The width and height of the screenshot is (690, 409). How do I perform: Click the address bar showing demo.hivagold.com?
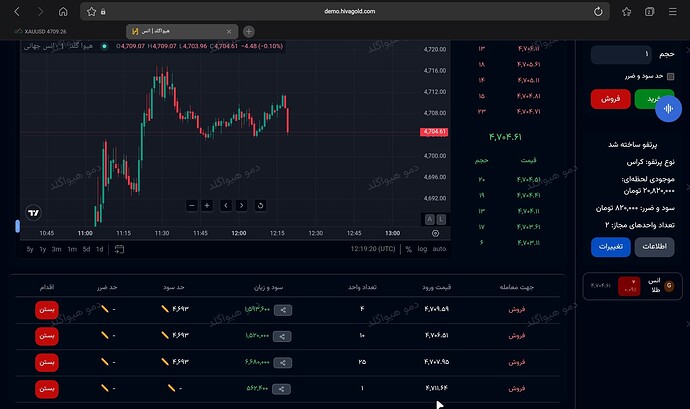[345, 11]
